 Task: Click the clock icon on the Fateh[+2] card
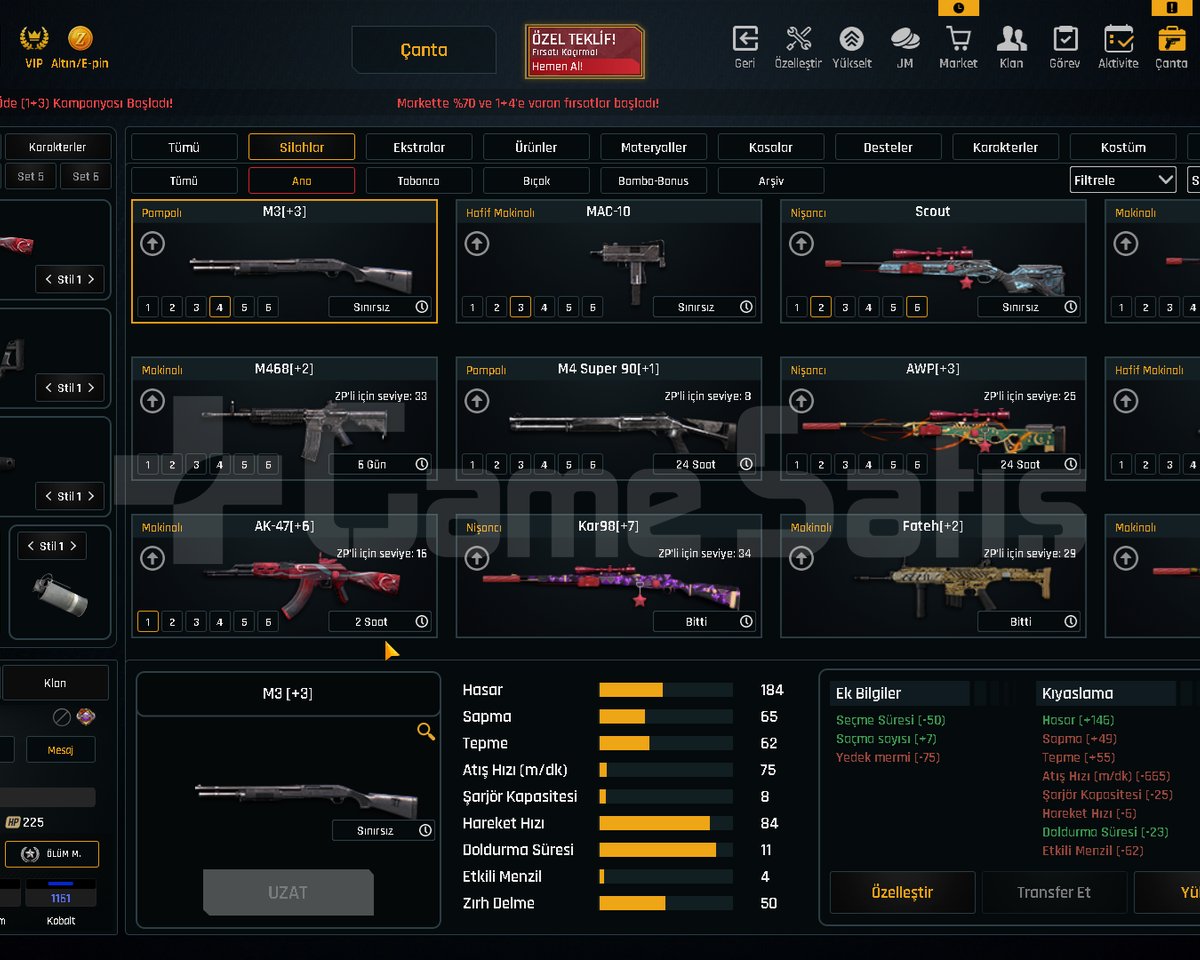point(1070,621)
